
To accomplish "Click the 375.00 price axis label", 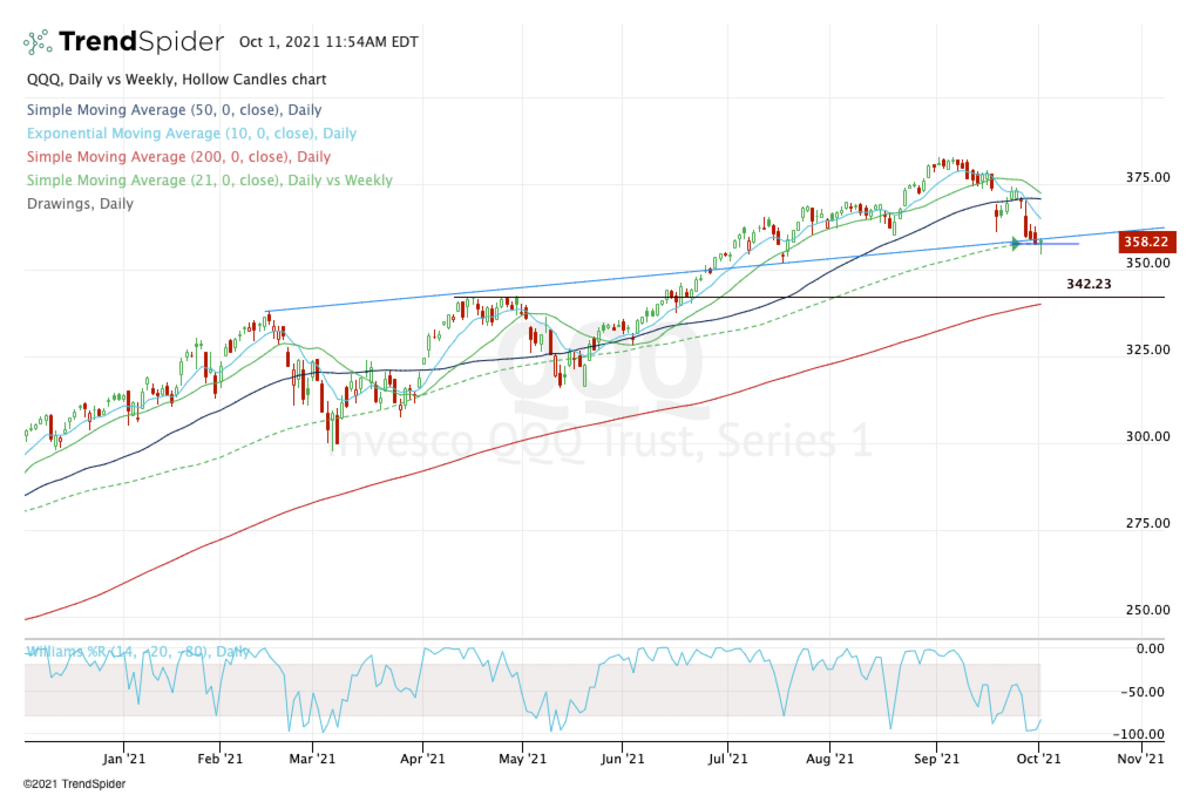I will click(1147, 178).
